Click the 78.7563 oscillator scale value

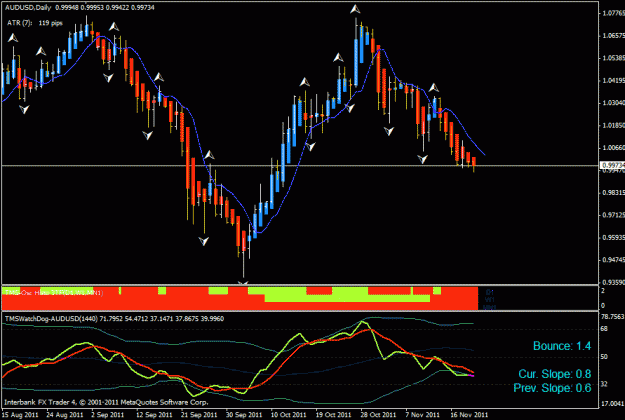click(x=613, y=317)
